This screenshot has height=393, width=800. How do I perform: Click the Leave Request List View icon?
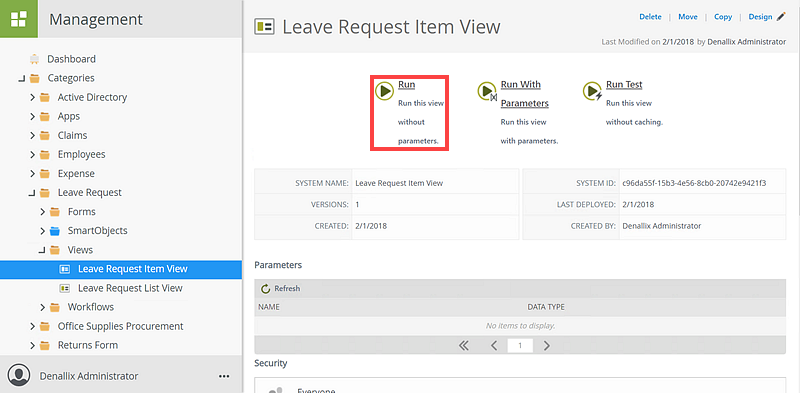65,288
